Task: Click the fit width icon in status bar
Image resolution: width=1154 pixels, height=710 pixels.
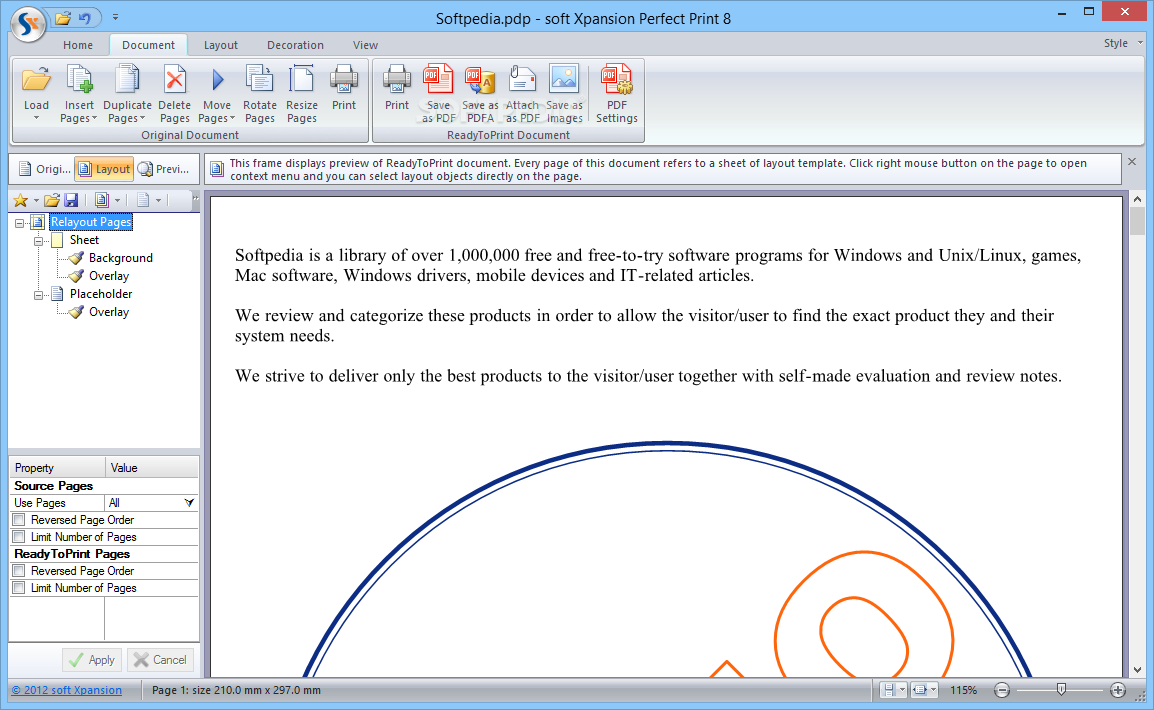Action: pos(919,690)
